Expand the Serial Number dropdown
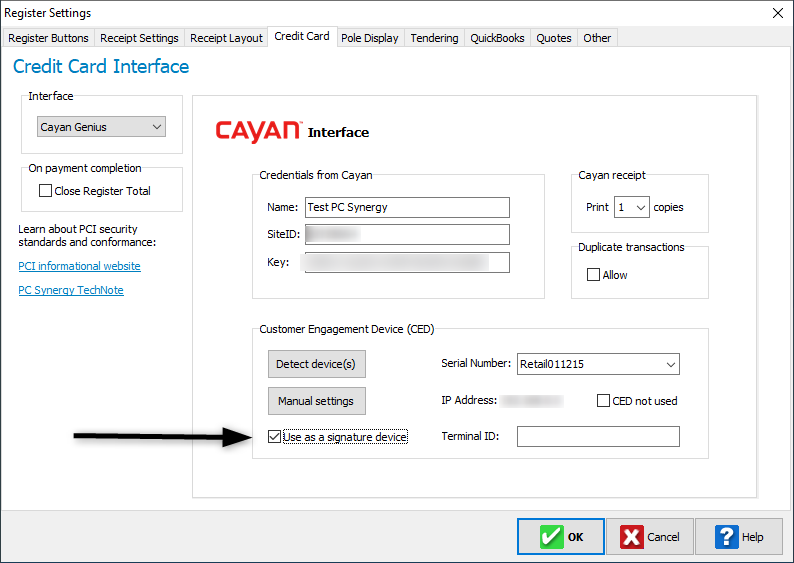The height and width of the screenshot is (563, 794). point(598,364)
